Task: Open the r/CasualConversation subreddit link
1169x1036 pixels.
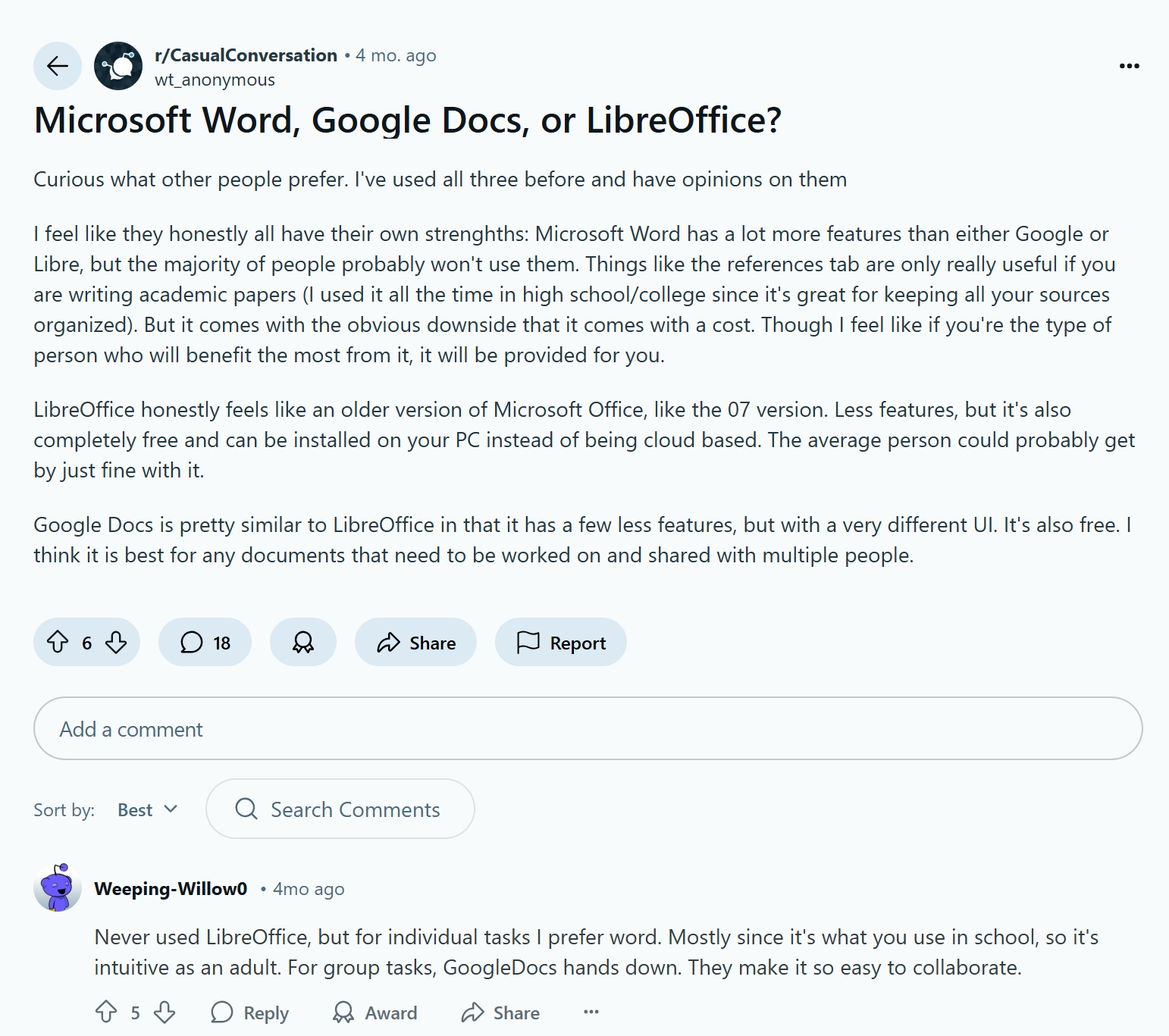Action: 246,55
